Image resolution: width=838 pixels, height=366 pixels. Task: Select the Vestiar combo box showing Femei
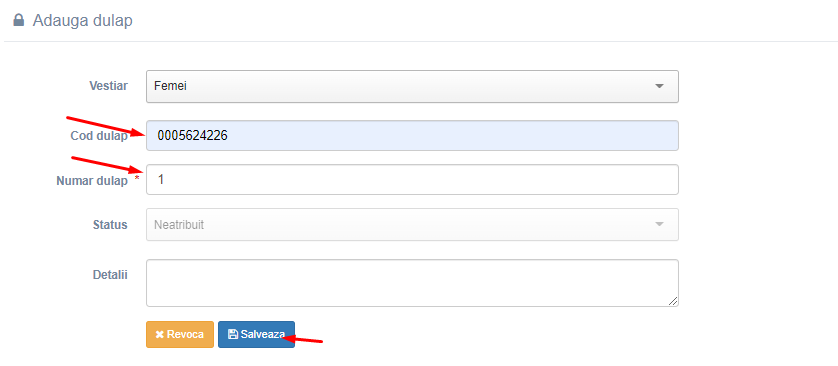pos(412,86)
